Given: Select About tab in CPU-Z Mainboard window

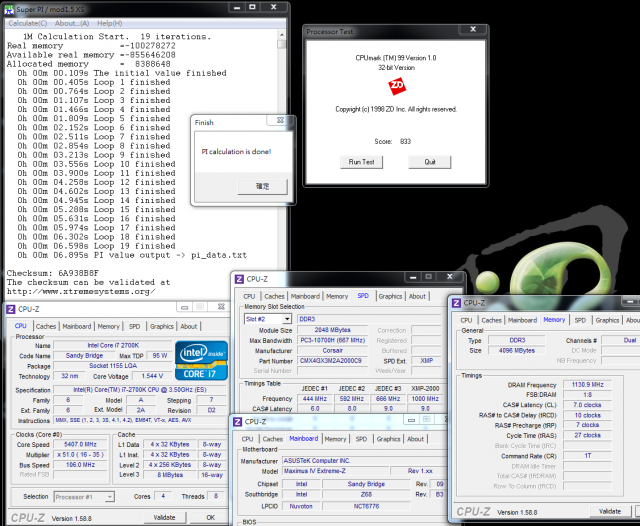Looking at the screenshot, I should click(416, 439).
